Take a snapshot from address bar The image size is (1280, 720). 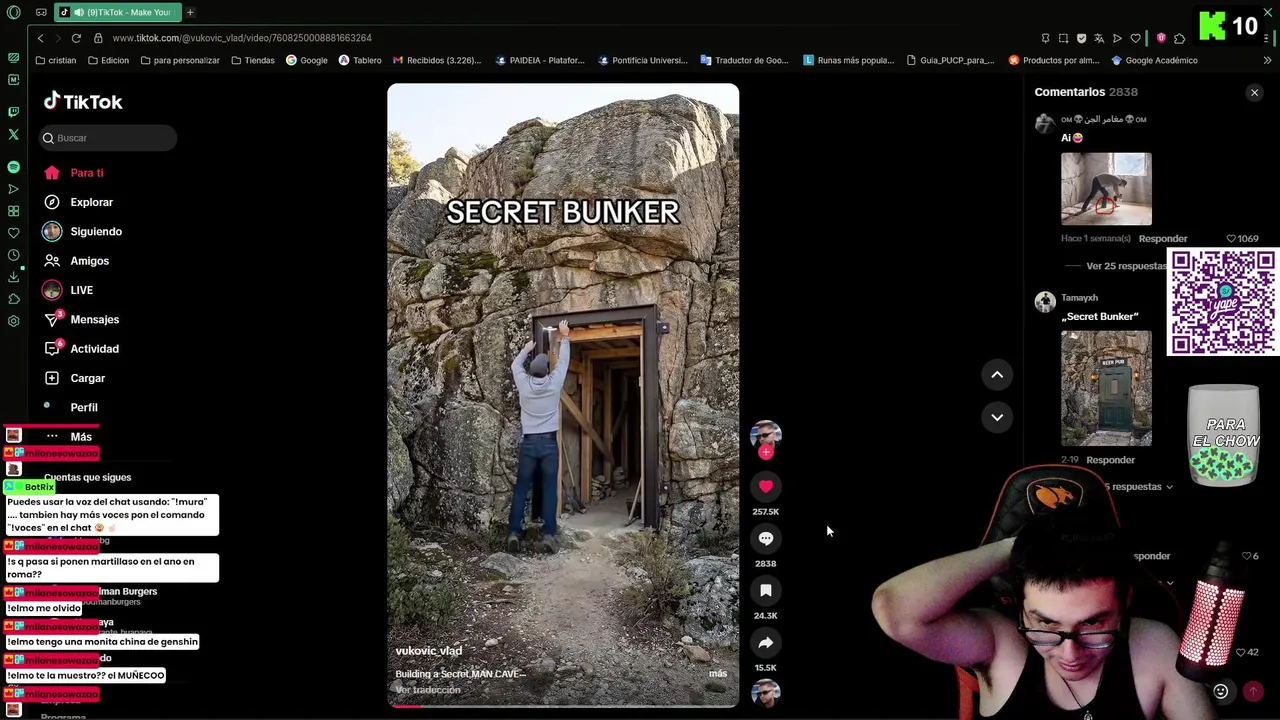(x=1063, y=38)
